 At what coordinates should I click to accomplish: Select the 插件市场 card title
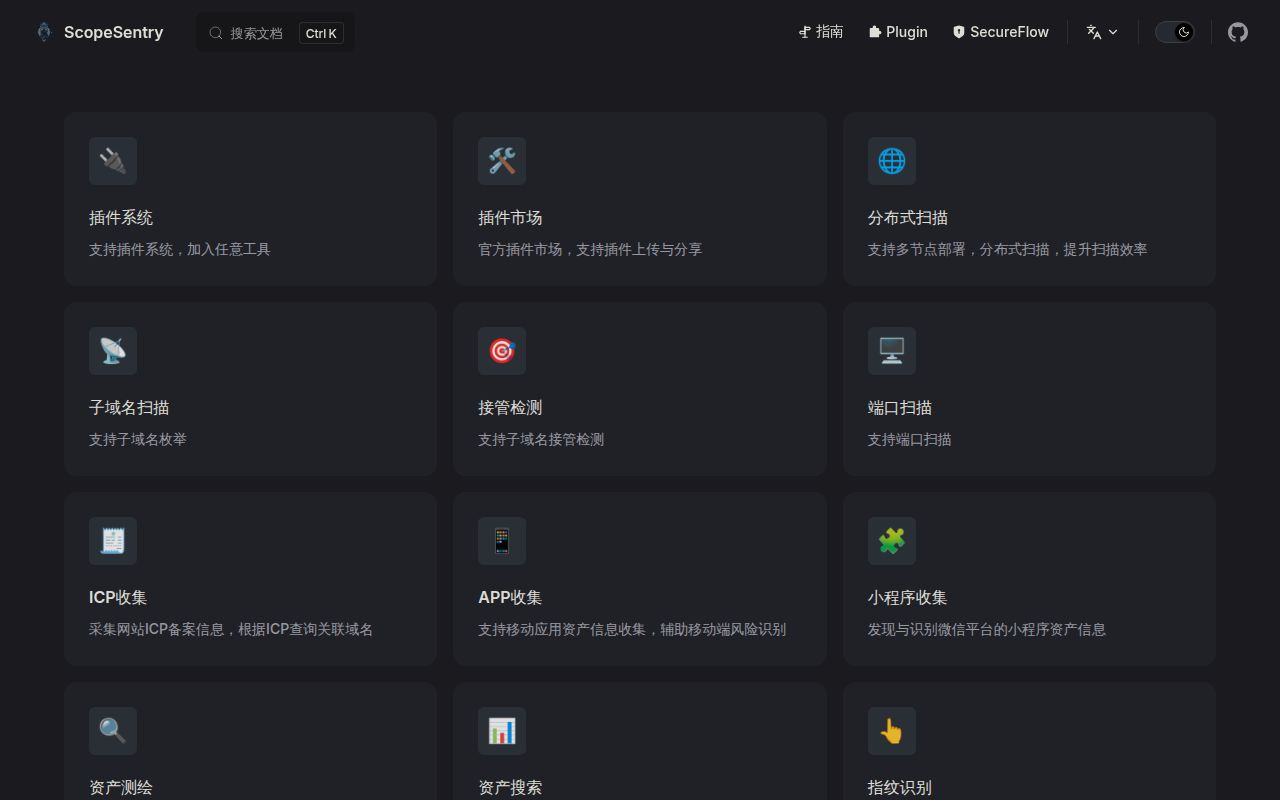tap(510, 218)
